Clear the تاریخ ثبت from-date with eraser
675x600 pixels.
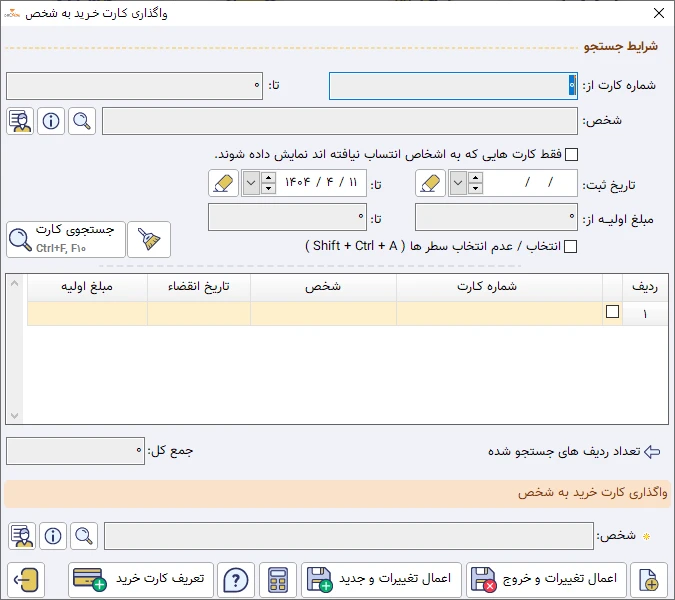430,183
